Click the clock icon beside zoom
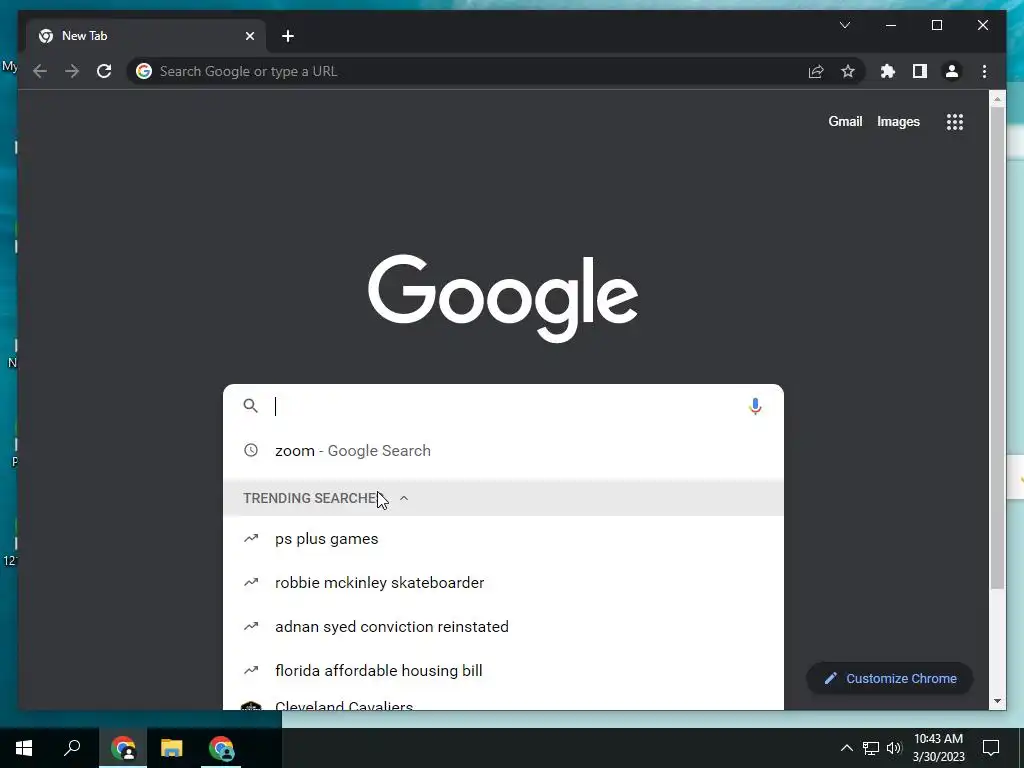The image size is (1024, 768). coord(251,450)
